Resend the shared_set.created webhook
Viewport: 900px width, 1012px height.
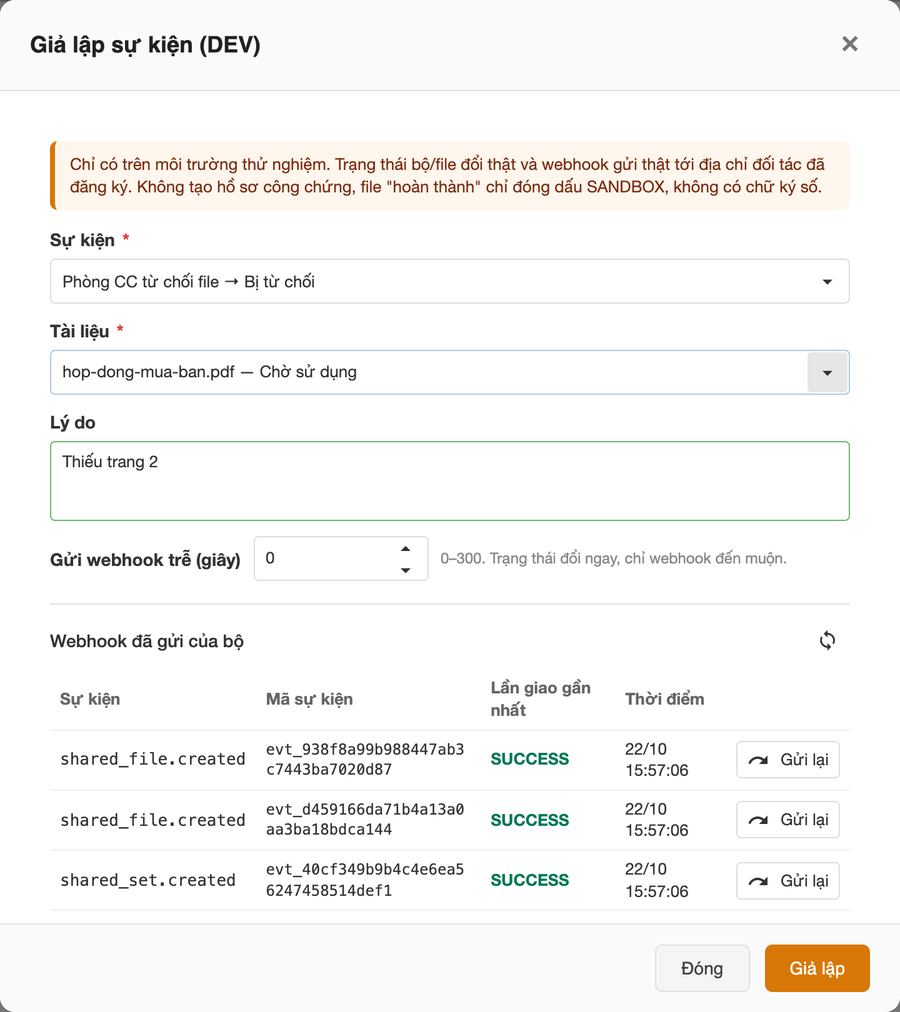[x=788, y=880]
